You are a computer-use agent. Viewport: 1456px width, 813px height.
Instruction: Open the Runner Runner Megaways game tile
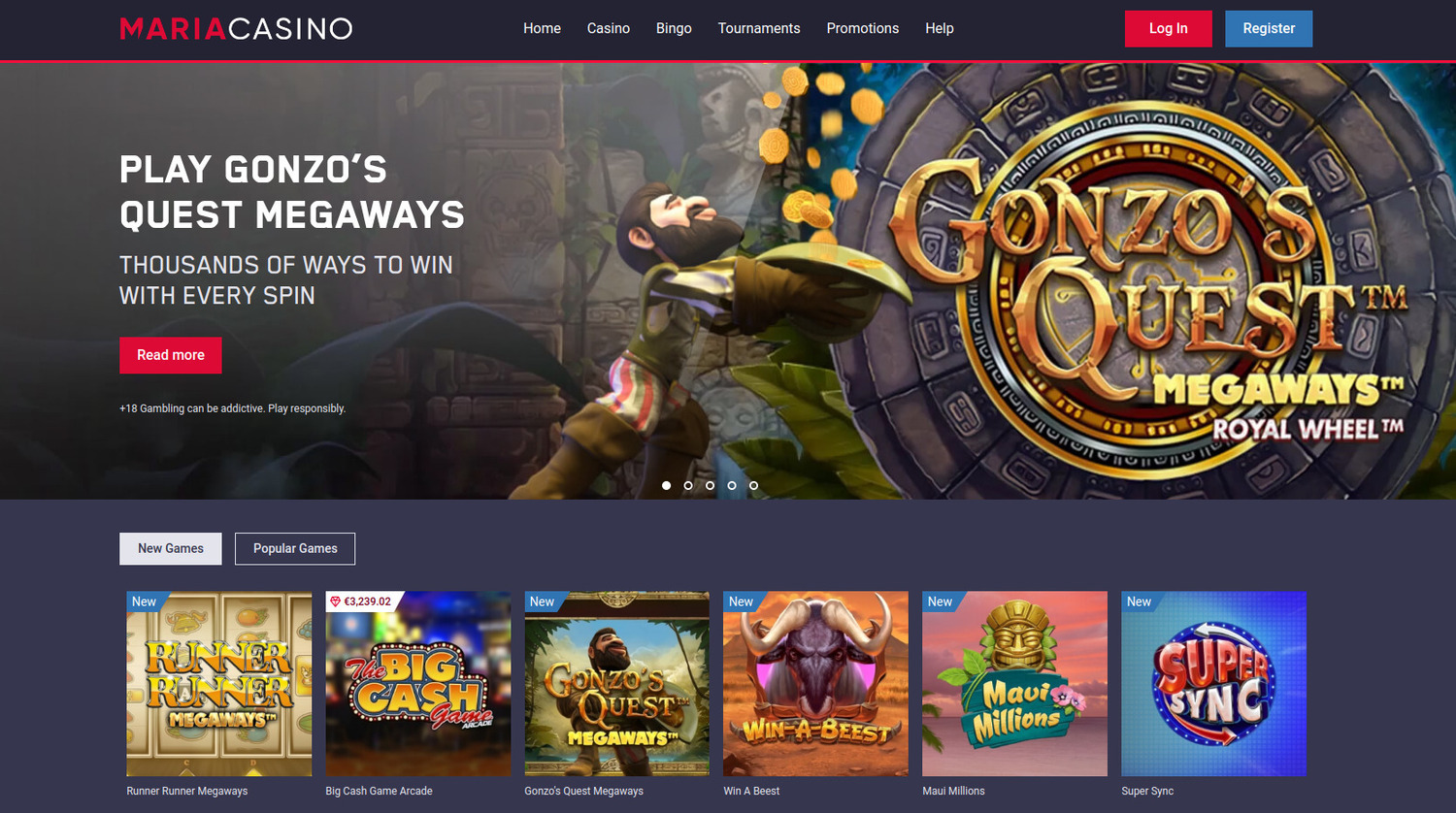219,684
